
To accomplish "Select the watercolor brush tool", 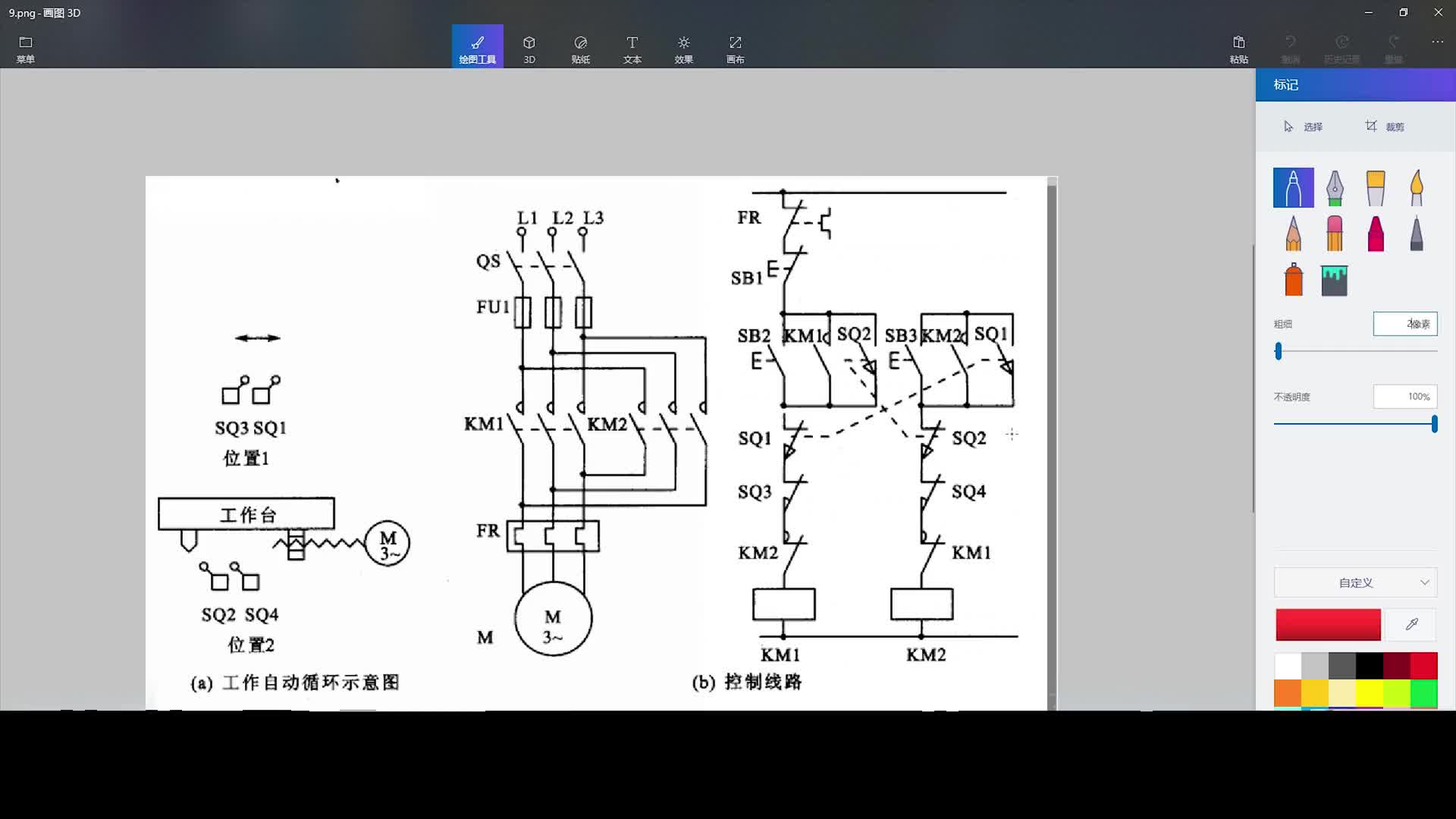I will [x=1417, y=187].
